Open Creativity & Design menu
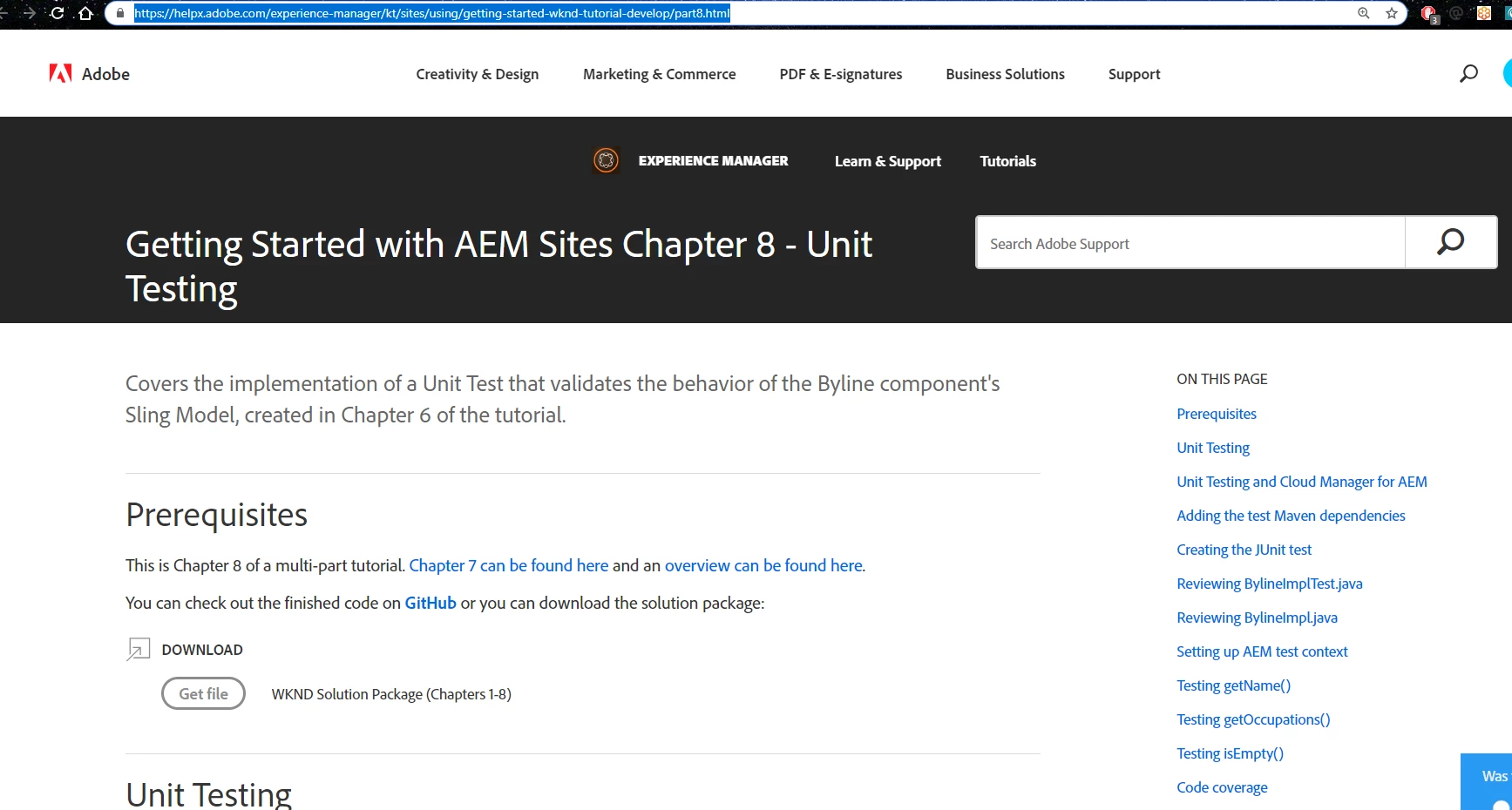Image resolution: width=1512 pixels, height=810 pixels. pos(477,74)
